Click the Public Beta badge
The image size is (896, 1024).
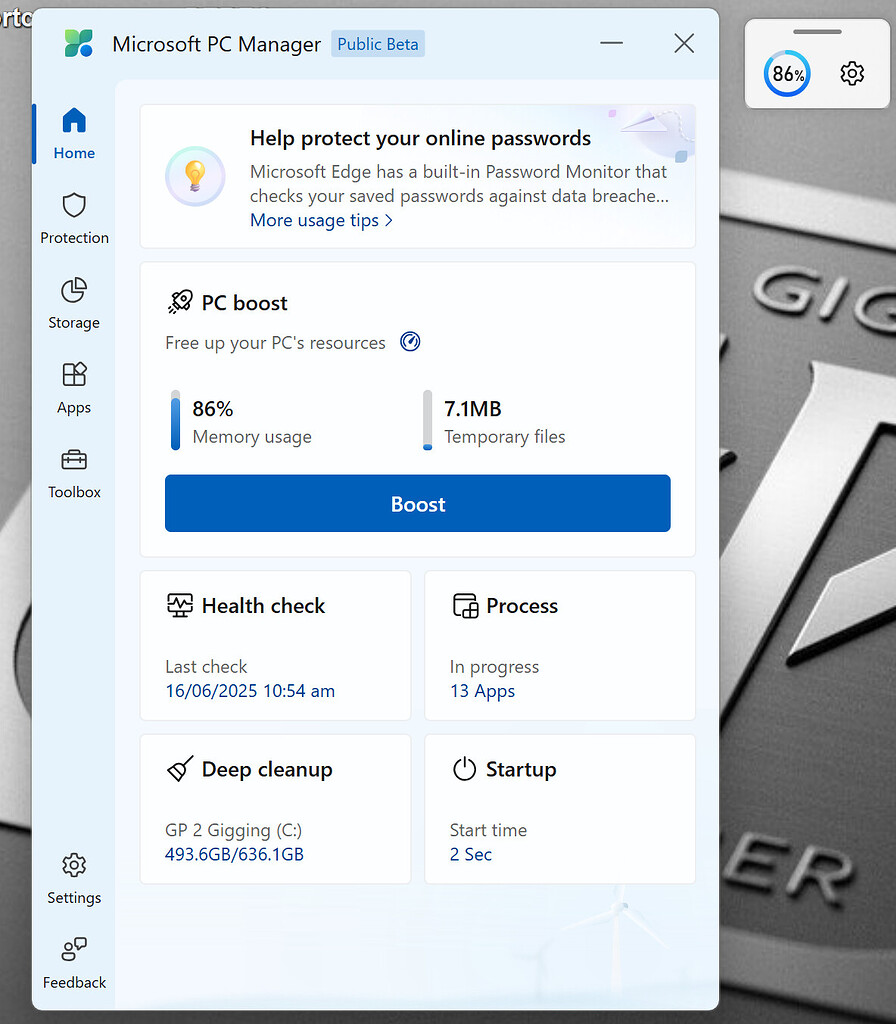377,43
